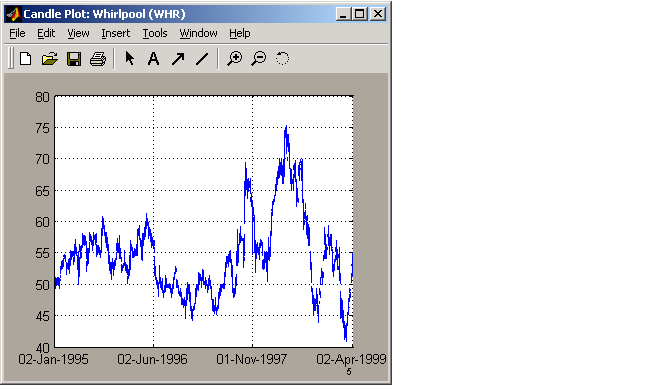Minimize the Candle Plot window

343,14
